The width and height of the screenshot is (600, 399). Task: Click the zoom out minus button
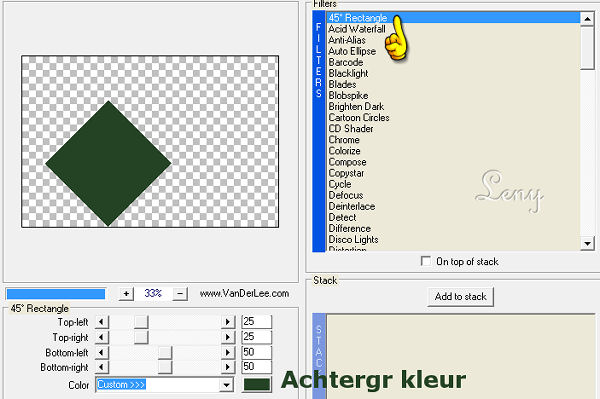[180, 294]
